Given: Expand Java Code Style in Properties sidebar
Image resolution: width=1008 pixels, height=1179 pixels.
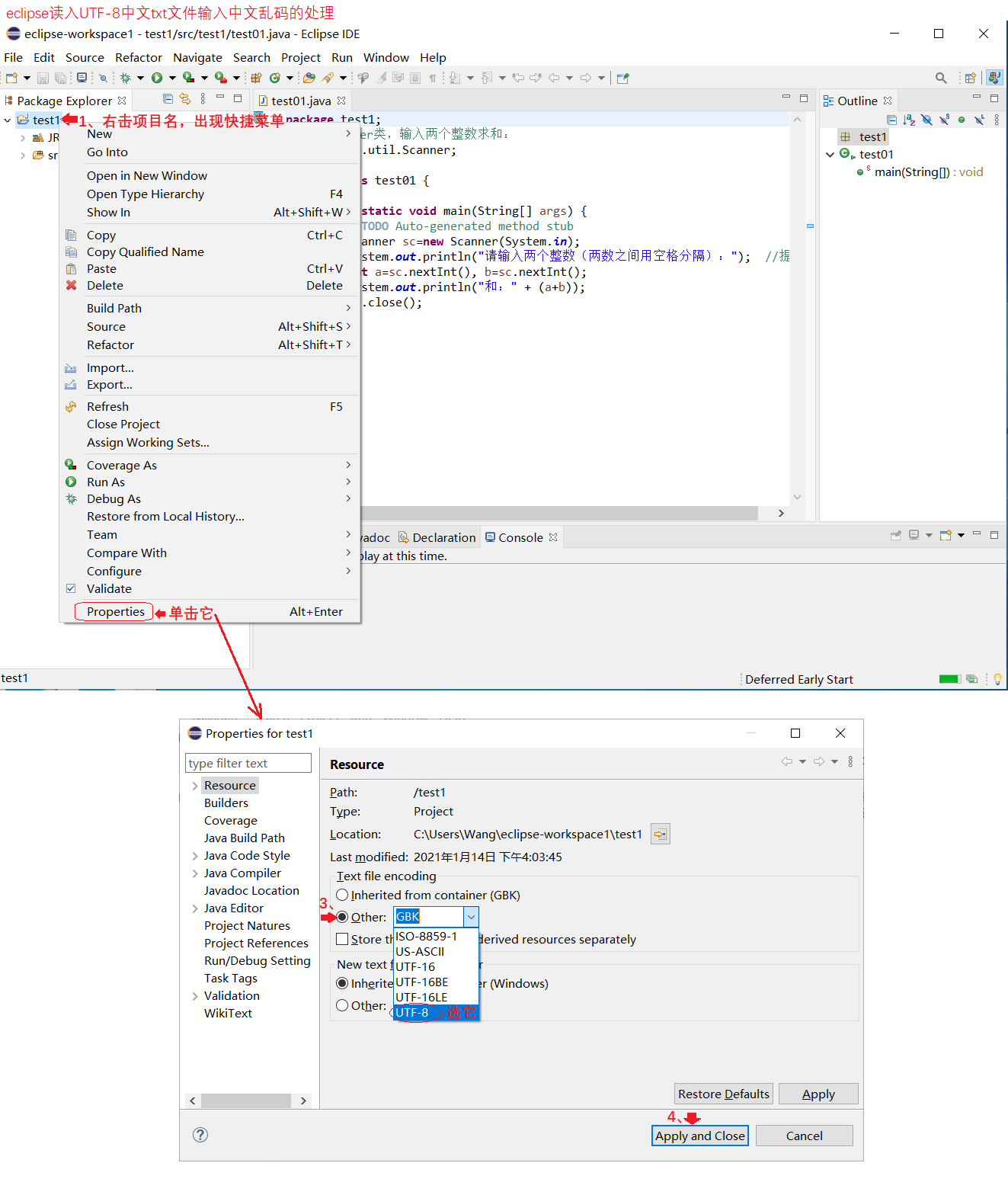Looking at the screenshot, I should [195, 855].
